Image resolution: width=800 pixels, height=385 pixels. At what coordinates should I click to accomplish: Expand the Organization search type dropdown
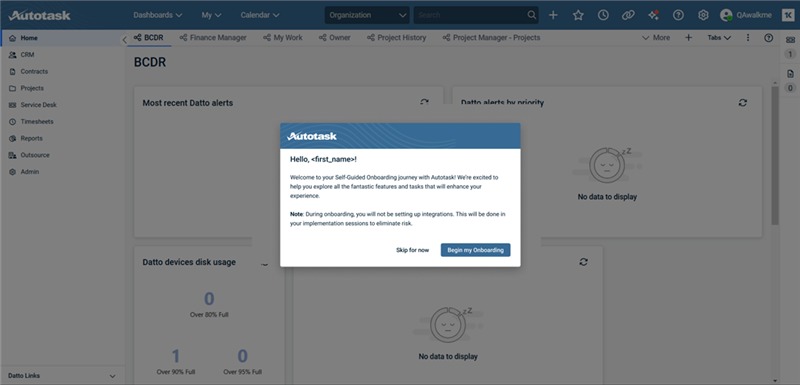[367, 15]
